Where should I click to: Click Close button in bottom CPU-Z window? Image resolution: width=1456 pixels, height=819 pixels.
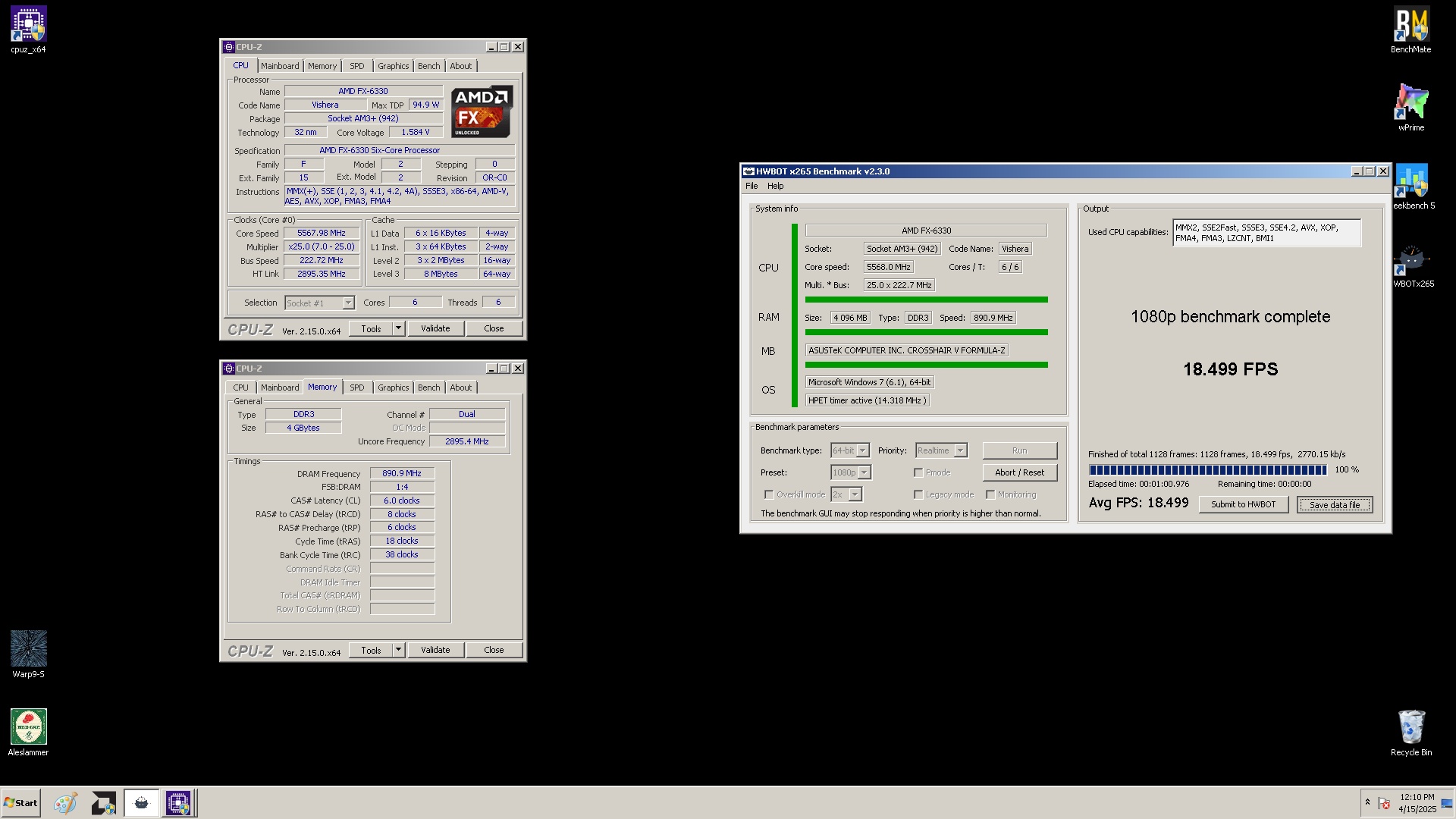click(x=494, y=650)
